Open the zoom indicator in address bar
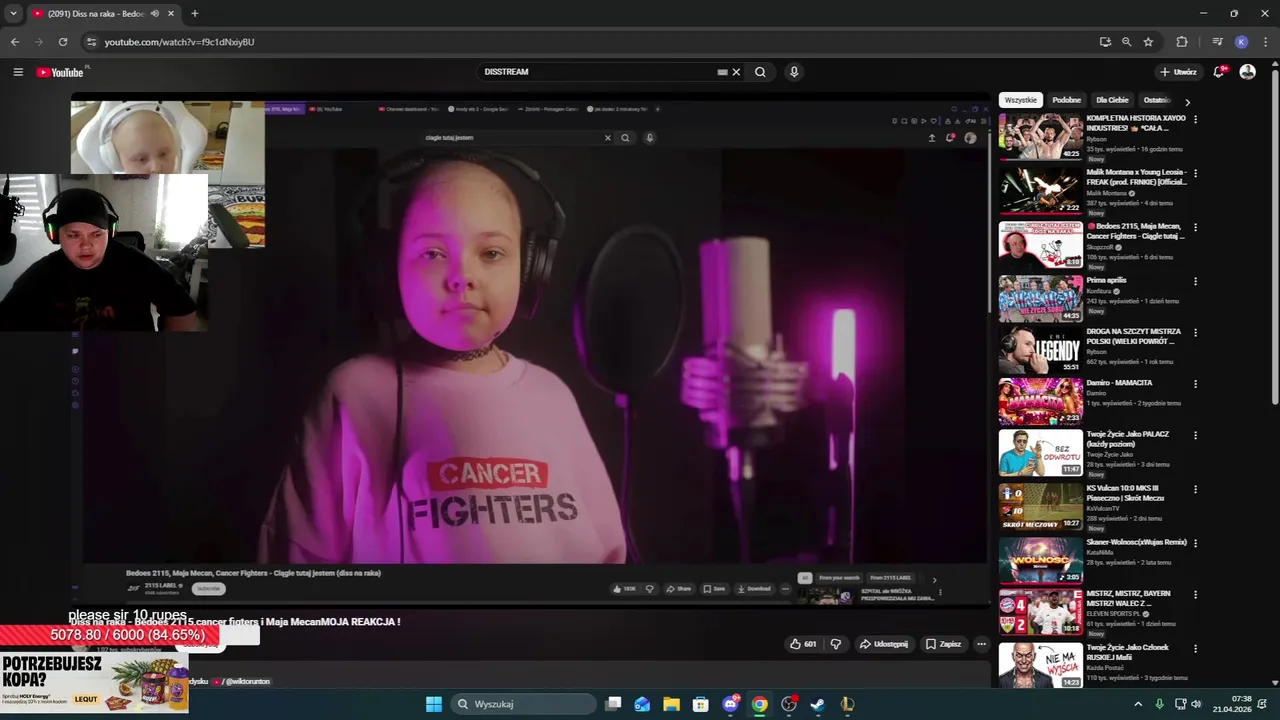Viewport: 1280px width, 720px height. [1127, 42]
